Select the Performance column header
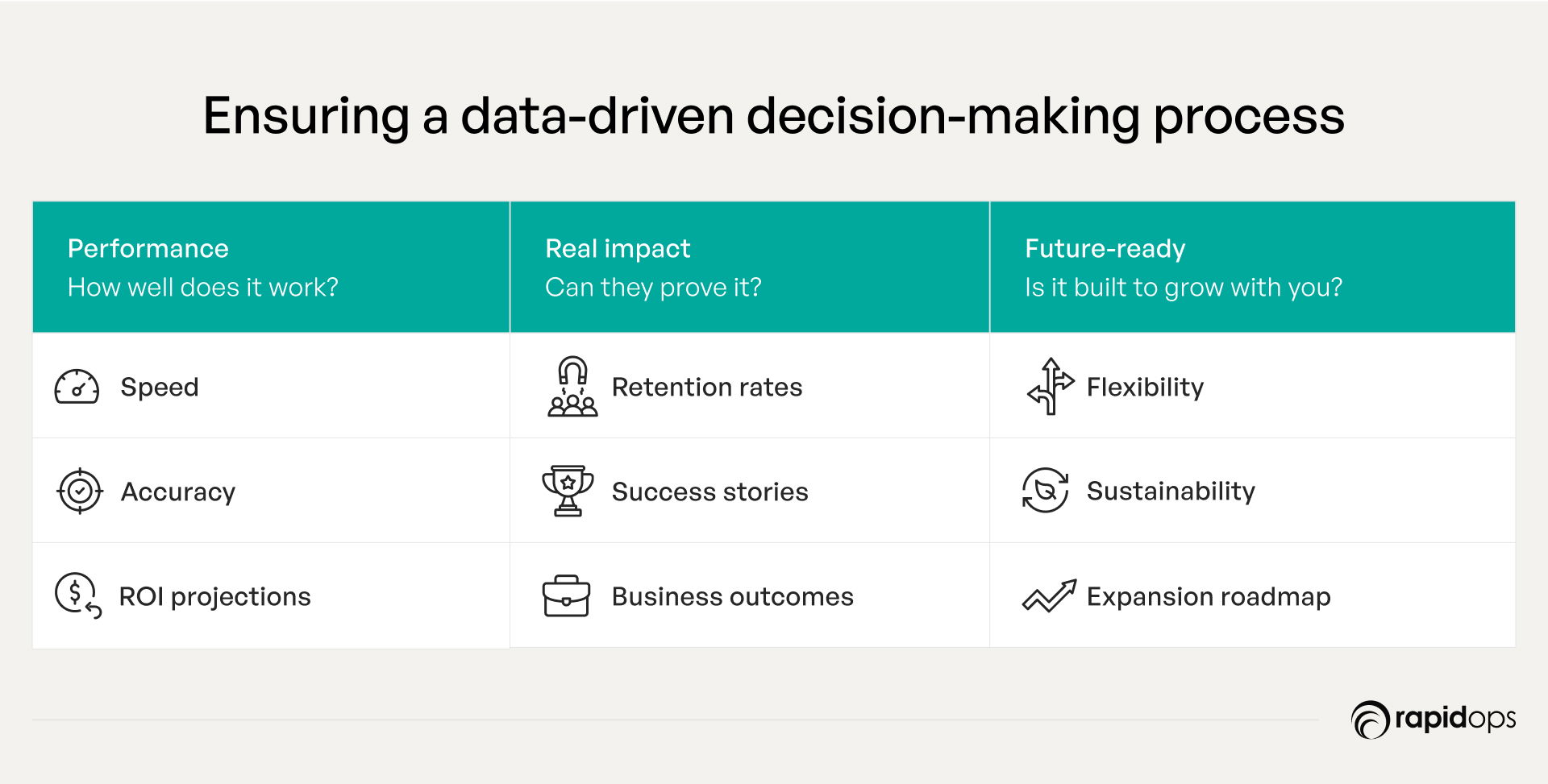The image size is (1548, 784). (271, 268)
